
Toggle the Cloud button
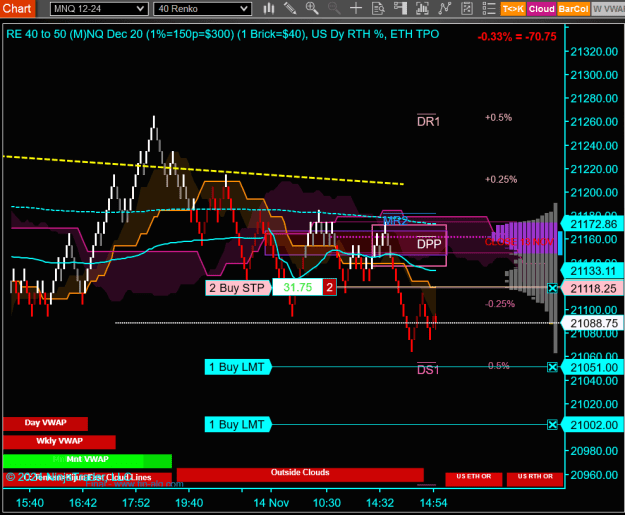click(541, 9)
